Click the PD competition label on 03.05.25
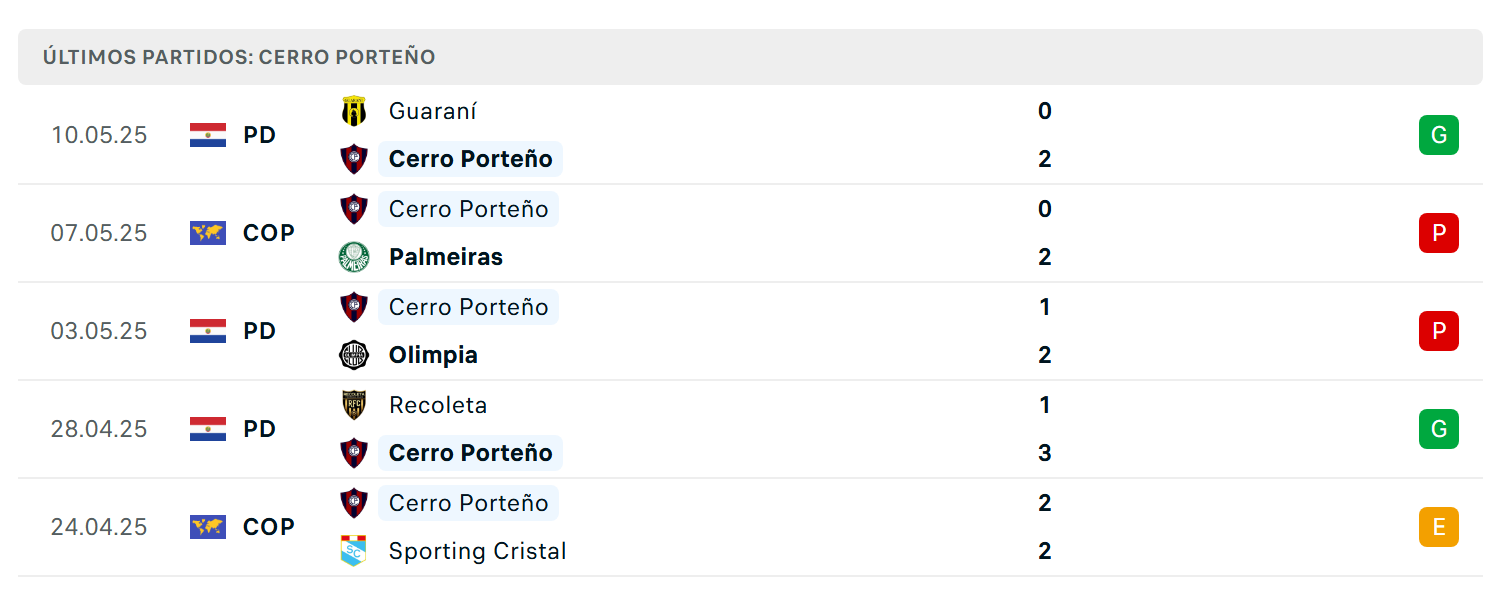1498x594 pixels. [260, 331]
